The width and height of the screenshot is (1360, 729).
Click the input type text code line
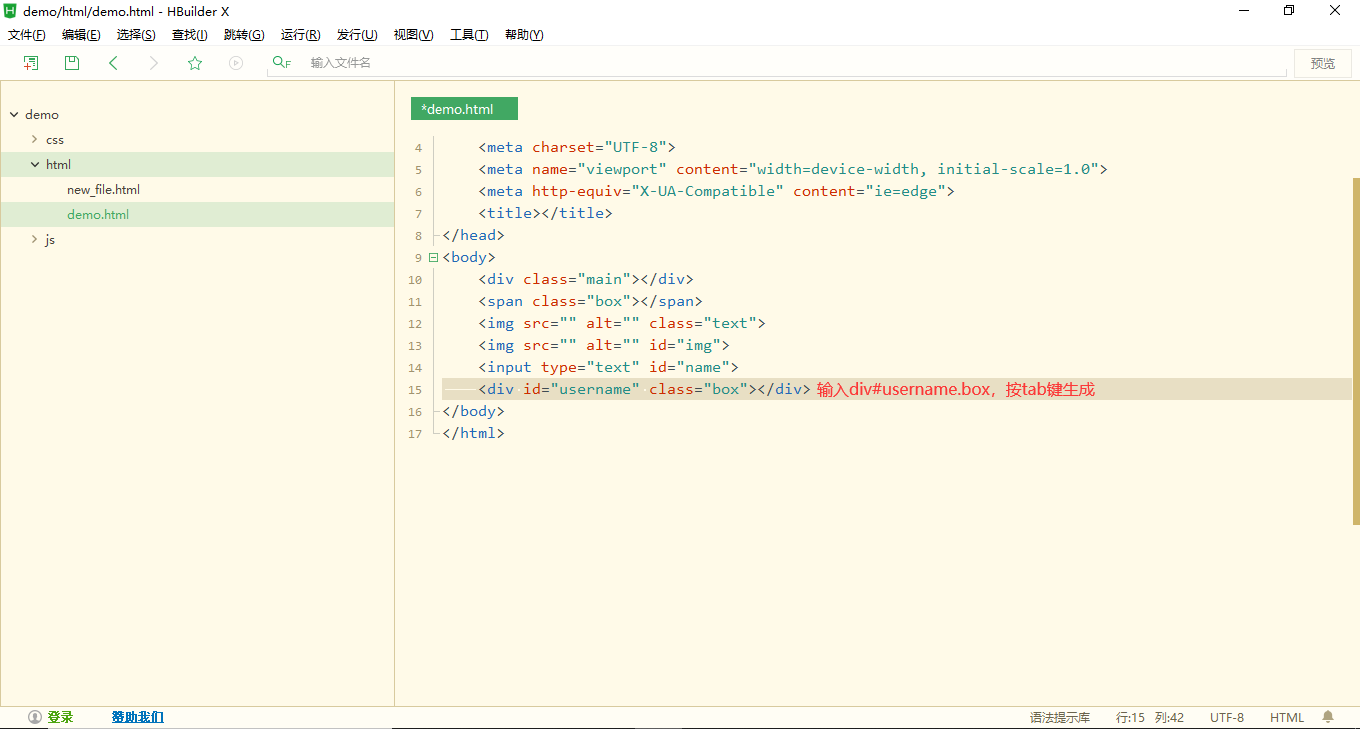[608, 367]
